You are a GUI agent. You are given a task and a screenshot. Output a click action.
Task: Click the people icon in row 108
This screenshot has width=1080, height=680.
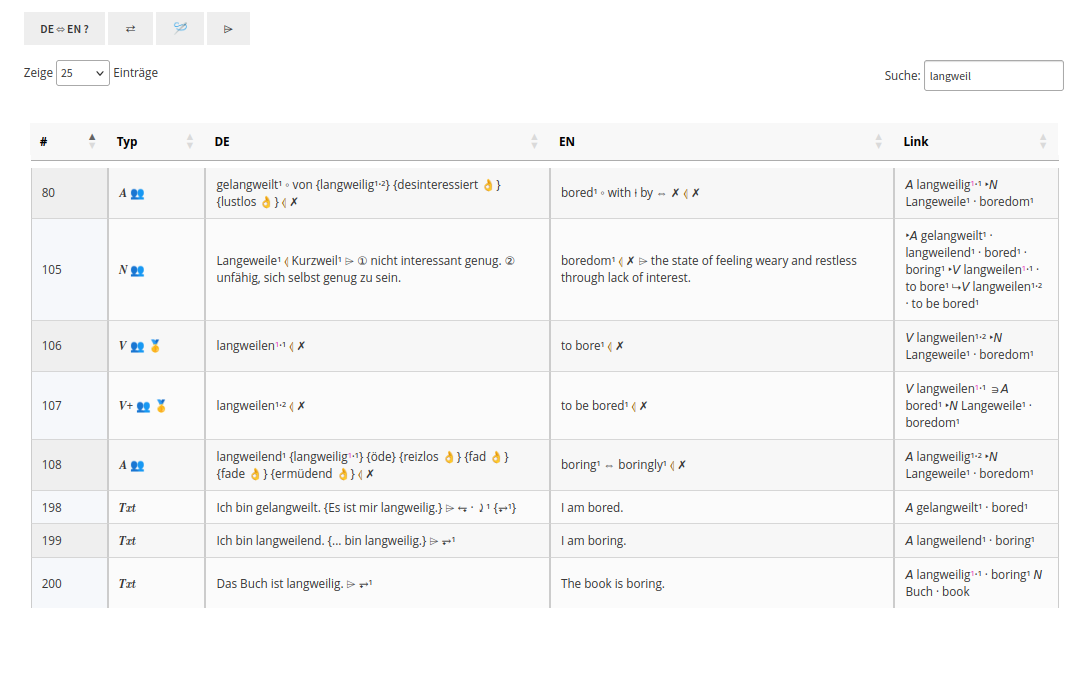pos(137,466)
